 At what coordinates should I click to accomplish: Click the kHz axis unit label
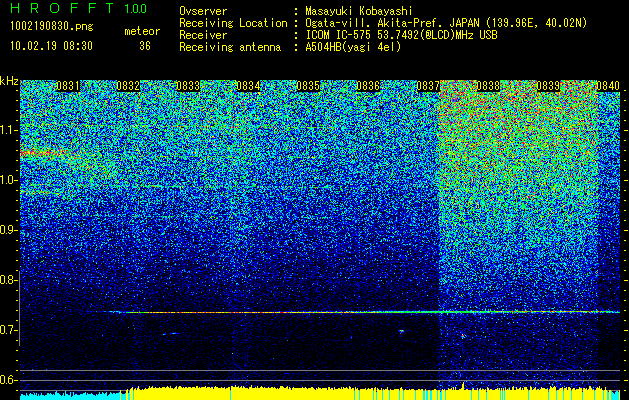tap(9, 81)
